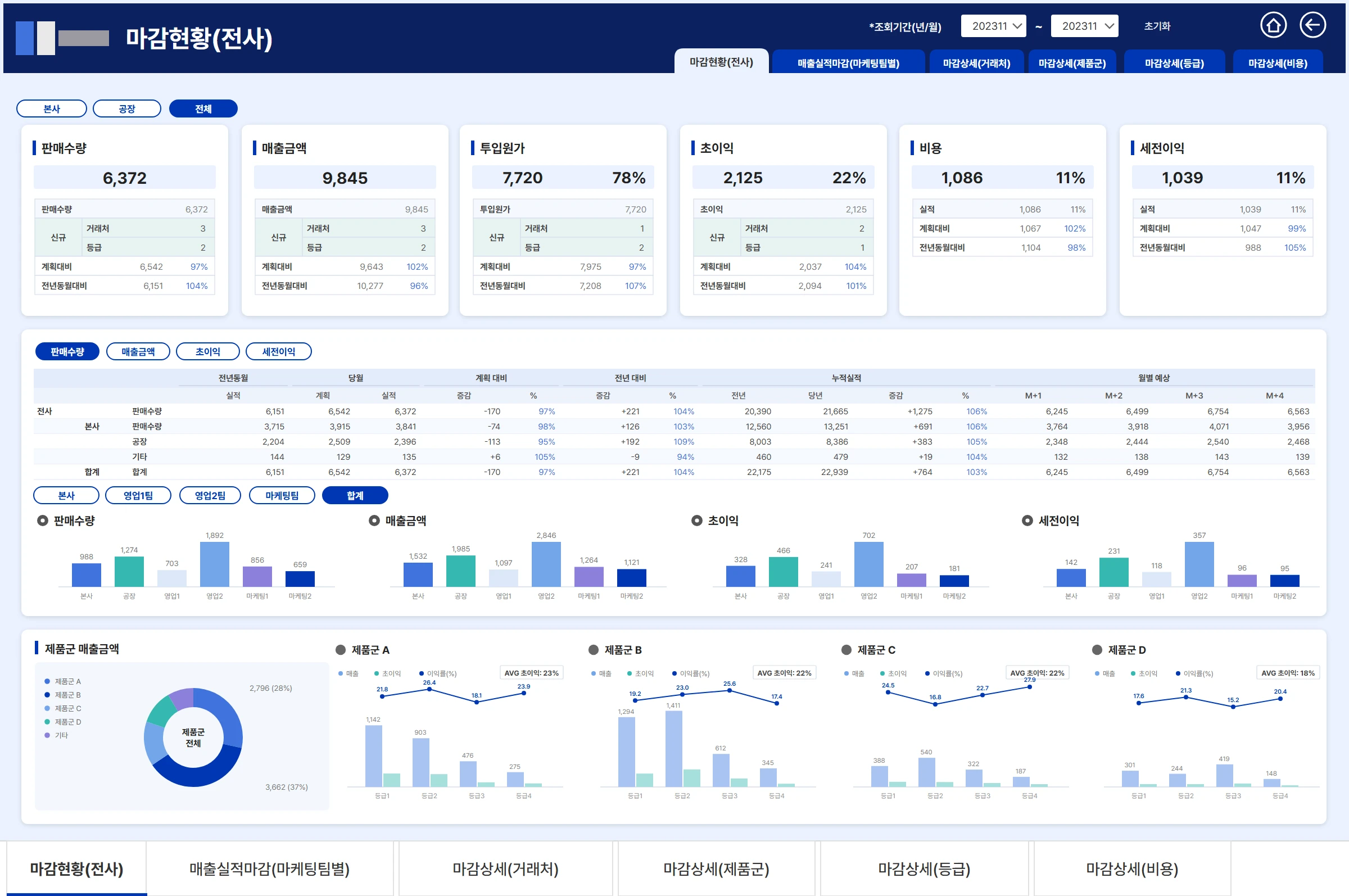This screenshot has height=896, width=1349.
Task: Open the bottom 마감상세(거래처) sheet tab
Action: (x=505, y=868)
